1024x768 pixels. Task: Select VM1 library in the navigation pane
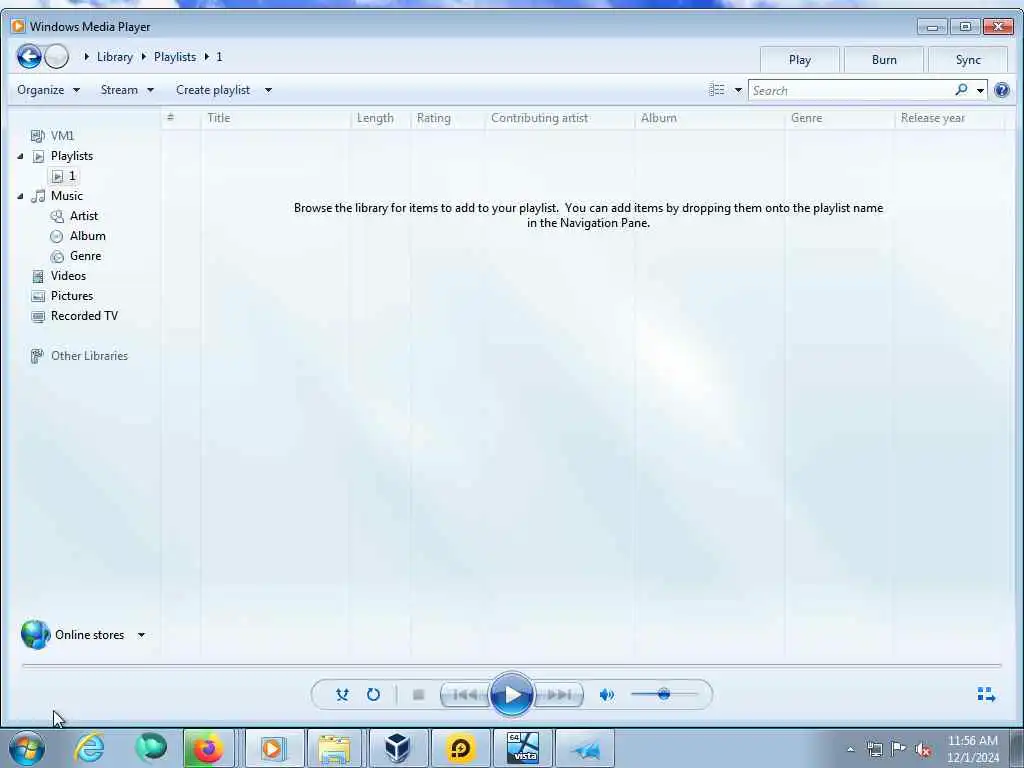pos(62,136)
